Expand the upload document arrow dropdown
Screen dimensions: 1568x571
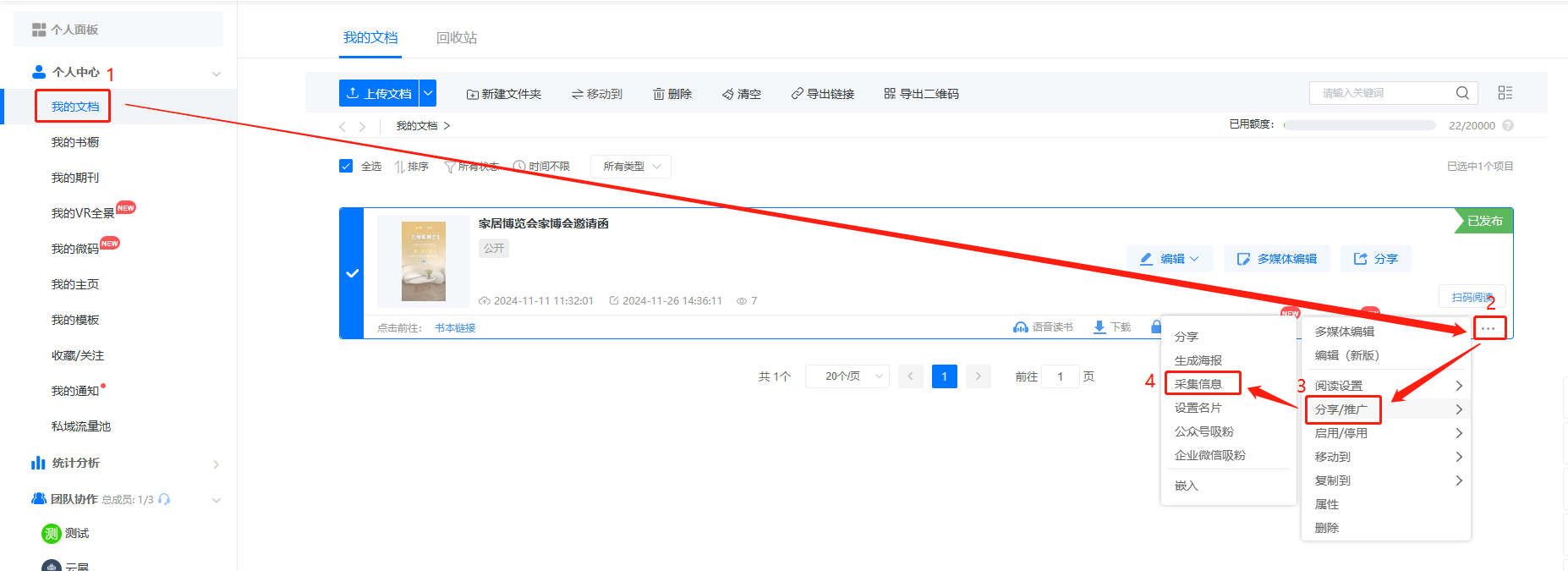click(429, 93)
